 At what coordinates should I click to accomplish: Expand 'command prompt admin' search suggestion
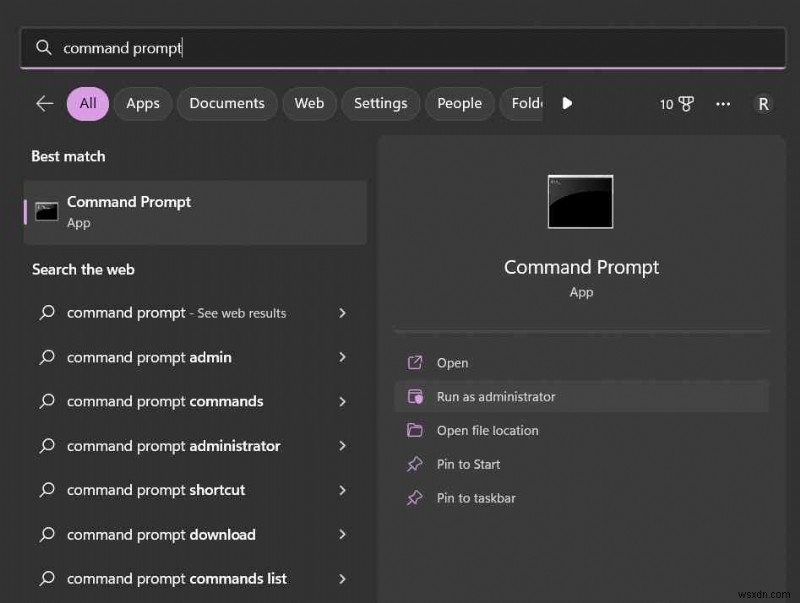pyautogui.click(x=342, y=357)
